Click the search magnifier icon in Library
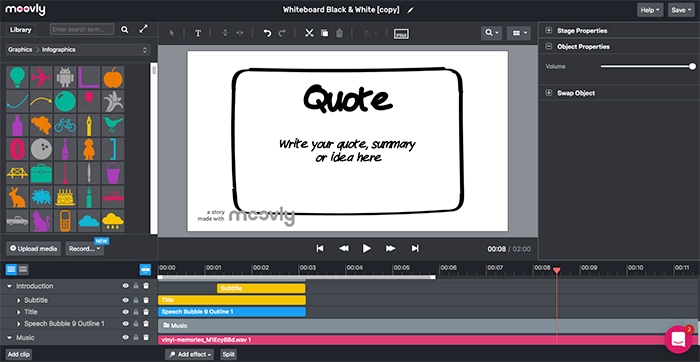 tap(125, 29)
